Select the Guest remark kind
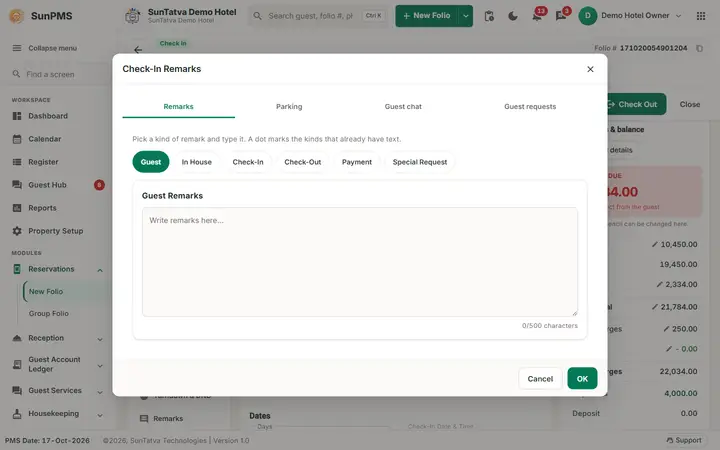 151,162
